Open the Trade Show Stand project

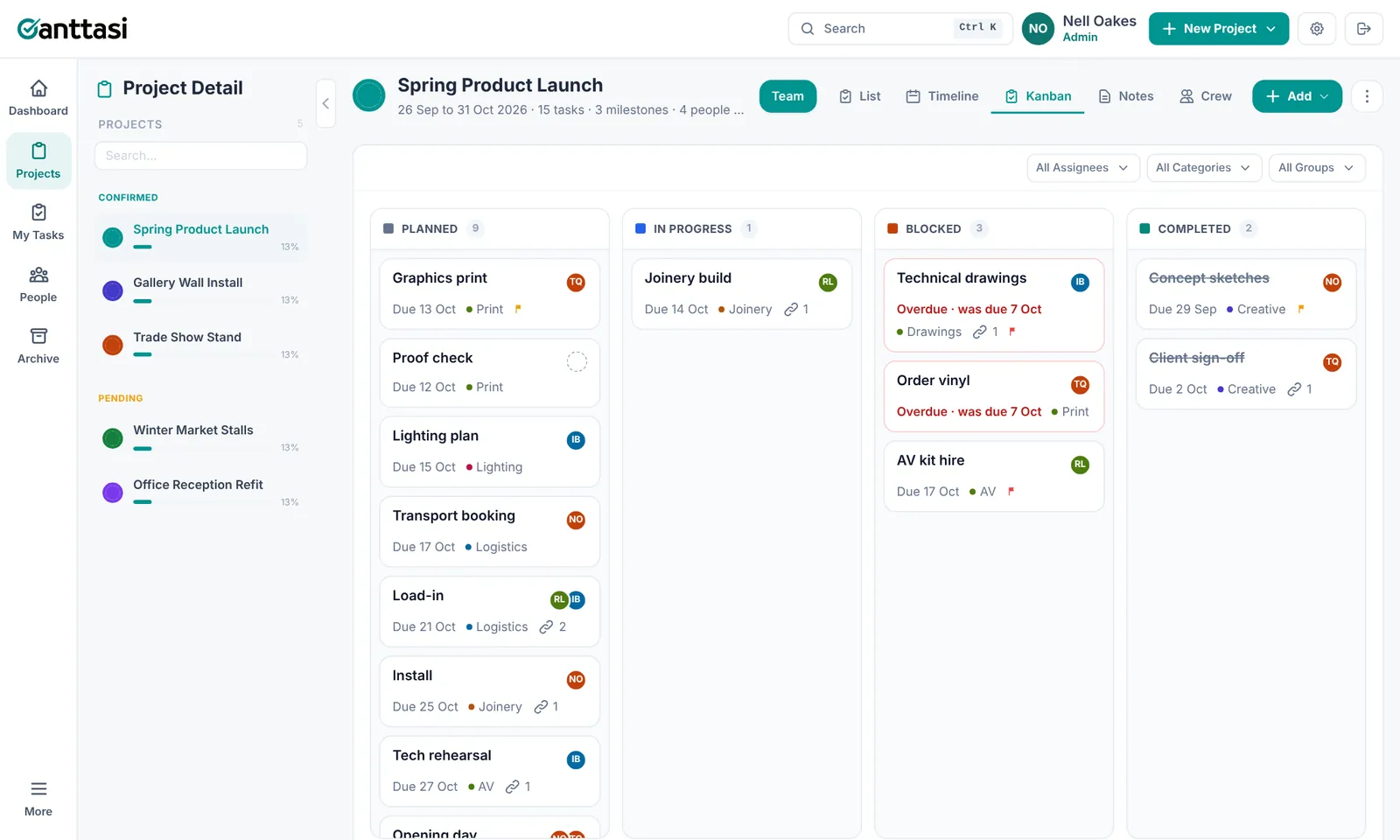pos(200,345)
